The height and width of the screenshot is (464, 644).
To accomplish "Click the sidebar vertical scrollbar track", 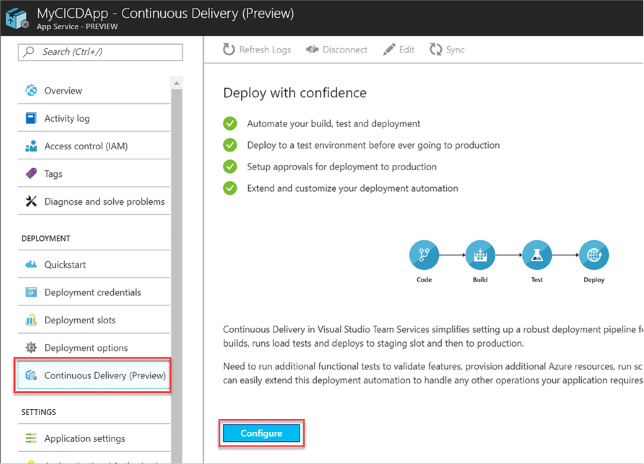I will pos(177,275).
